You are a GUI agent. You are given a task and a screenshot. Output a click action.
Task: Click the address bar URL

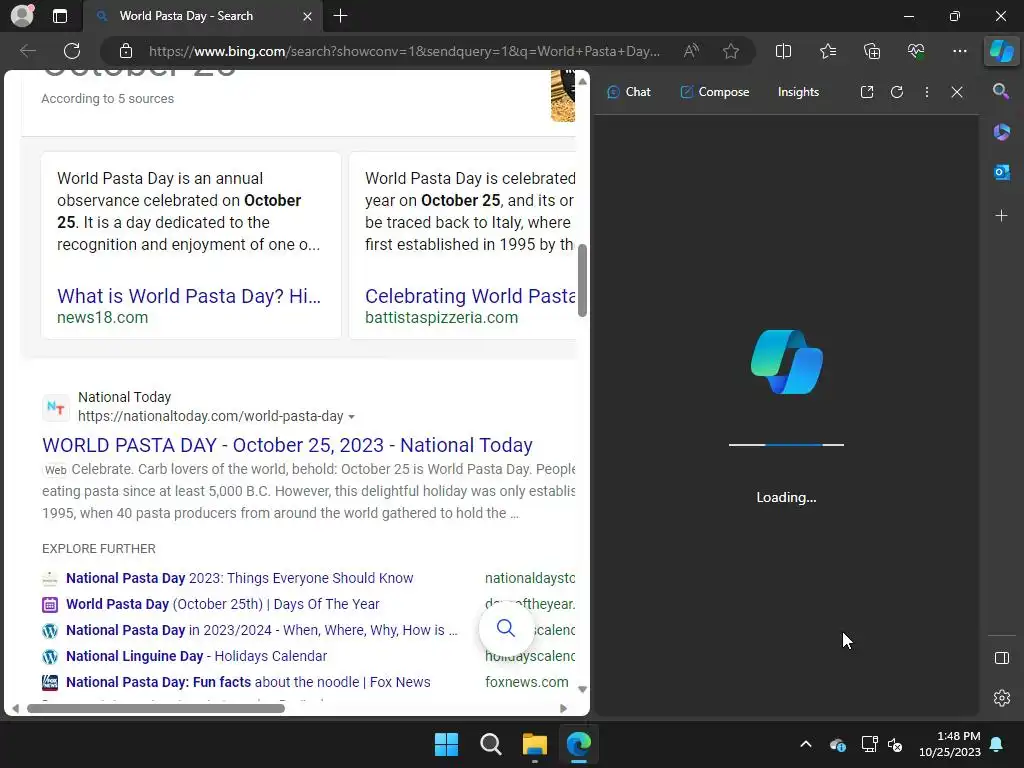coord(404,51)
